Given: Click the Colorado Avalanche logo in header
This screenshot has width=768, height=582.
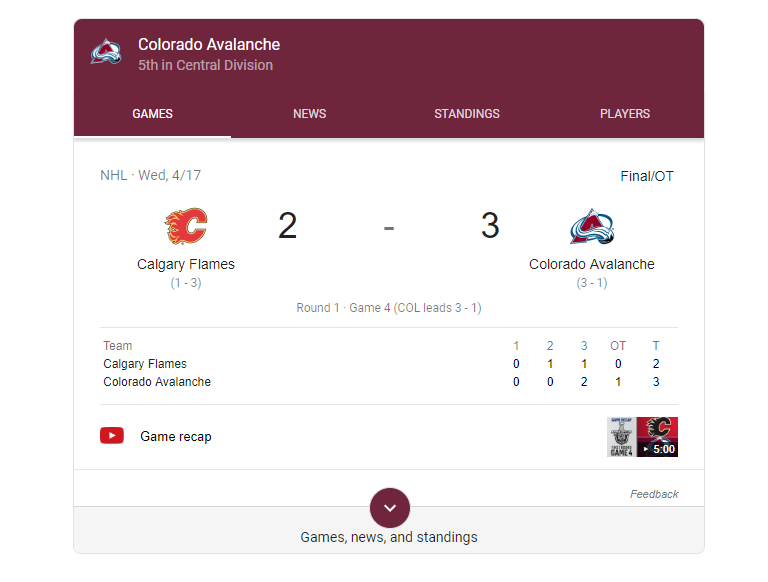Looking at the screenshot, I should click(x=105, y=52).
